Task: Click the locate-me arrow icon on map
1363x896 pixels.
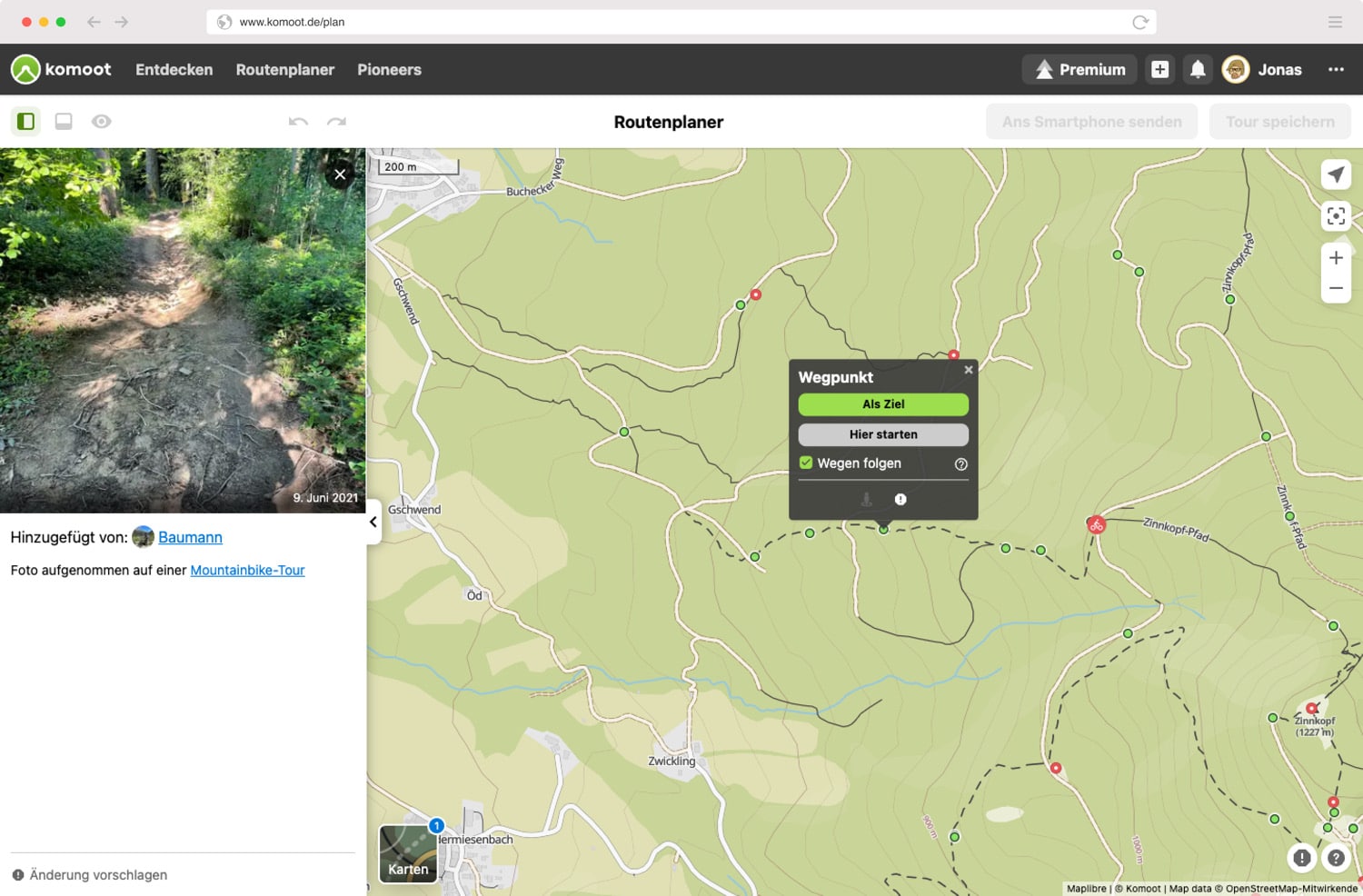Action: [x=1335, y=174]
